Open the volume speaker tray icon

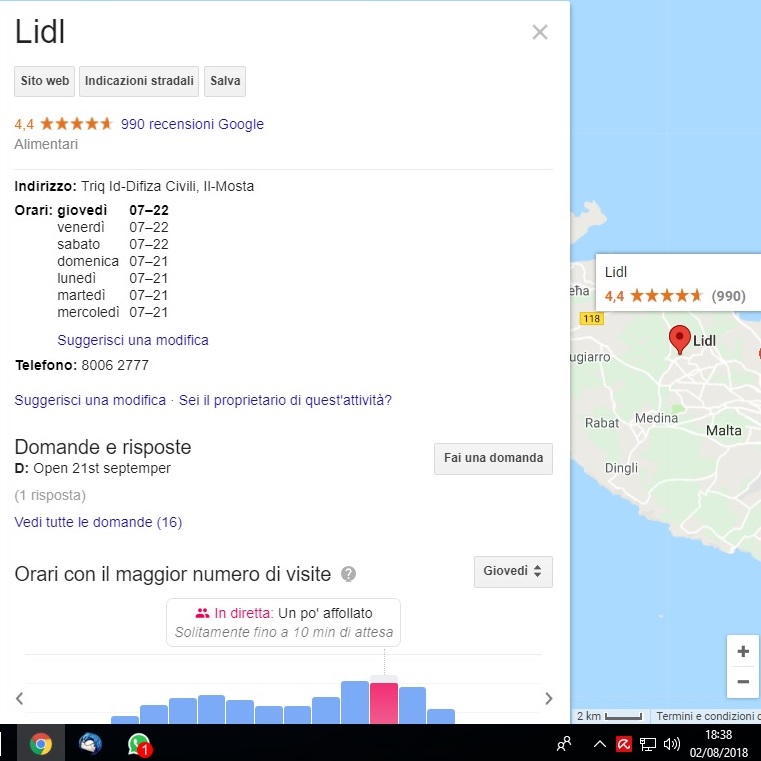[672, 744]
